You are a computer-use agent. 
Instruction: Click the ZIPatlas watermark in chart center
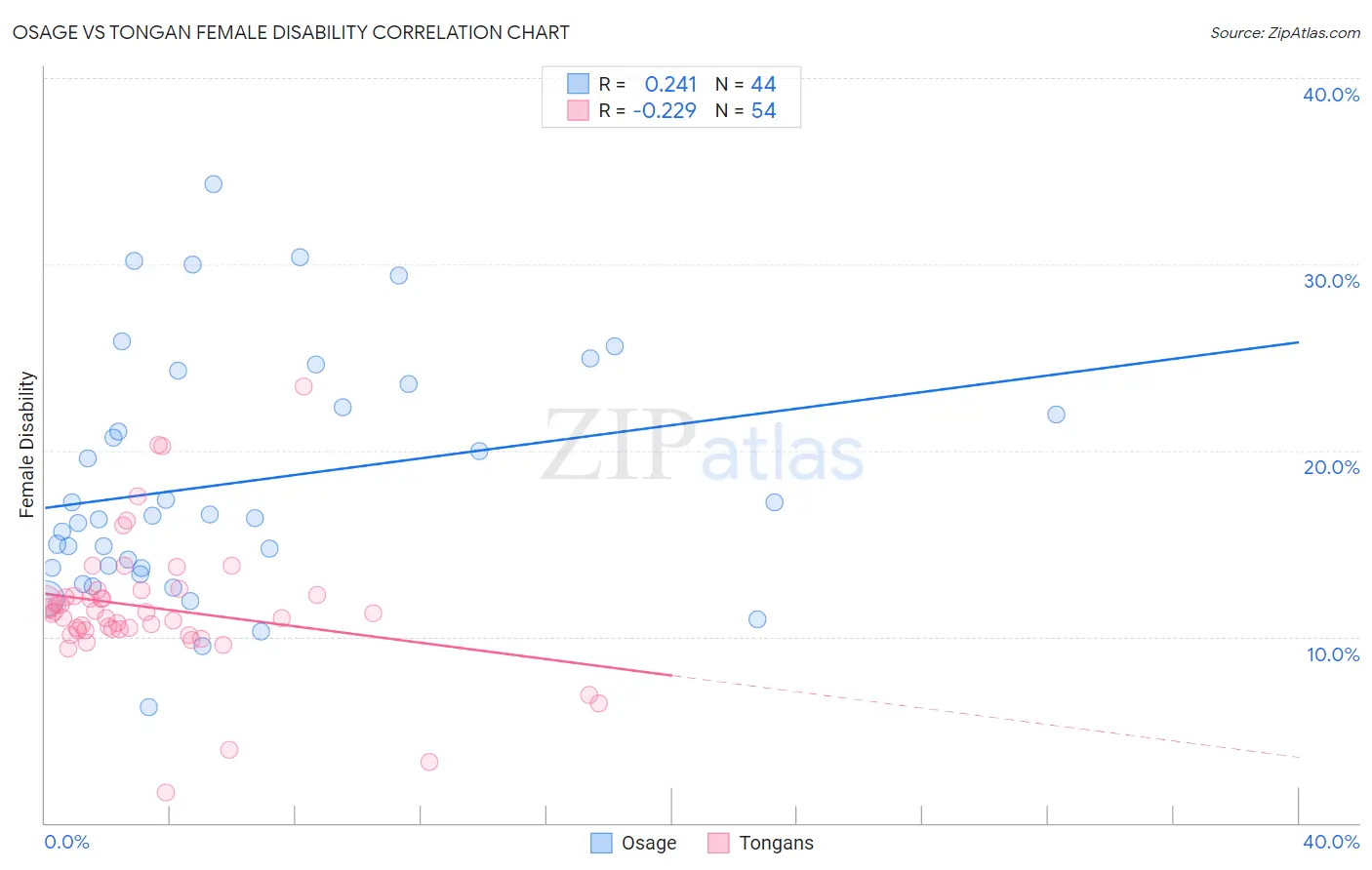(703, 448)
